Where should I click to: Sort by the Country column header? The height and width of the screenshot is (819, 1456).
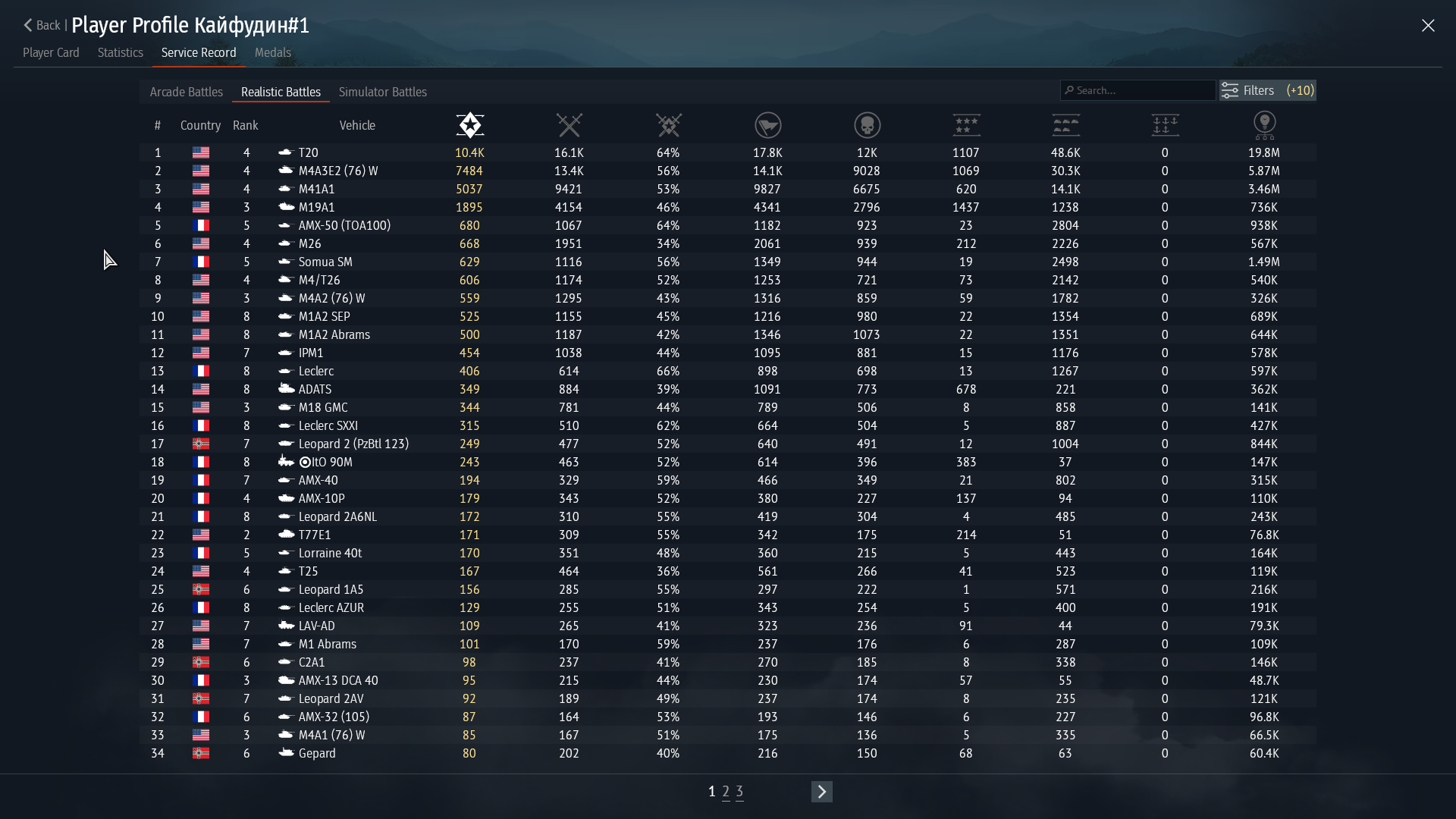point(200,125)
